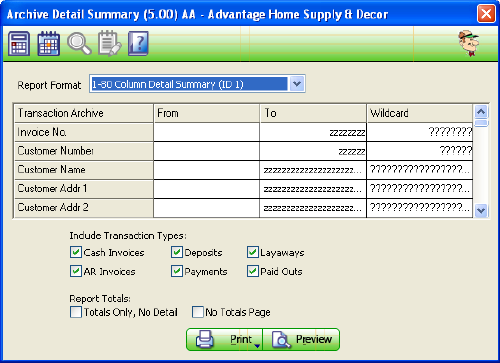Click the Report Totals heading

[x=100, y=298]
